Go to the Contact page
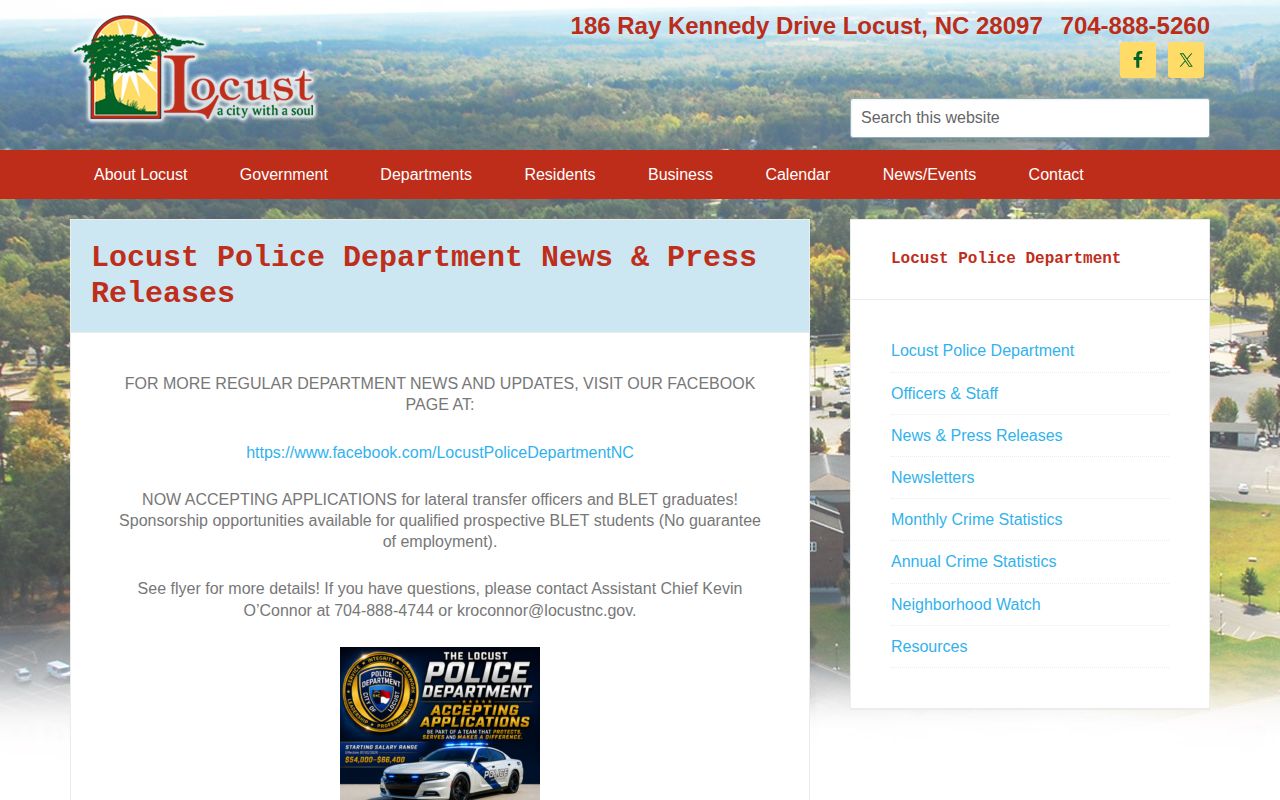 [x=1056, y=174]
